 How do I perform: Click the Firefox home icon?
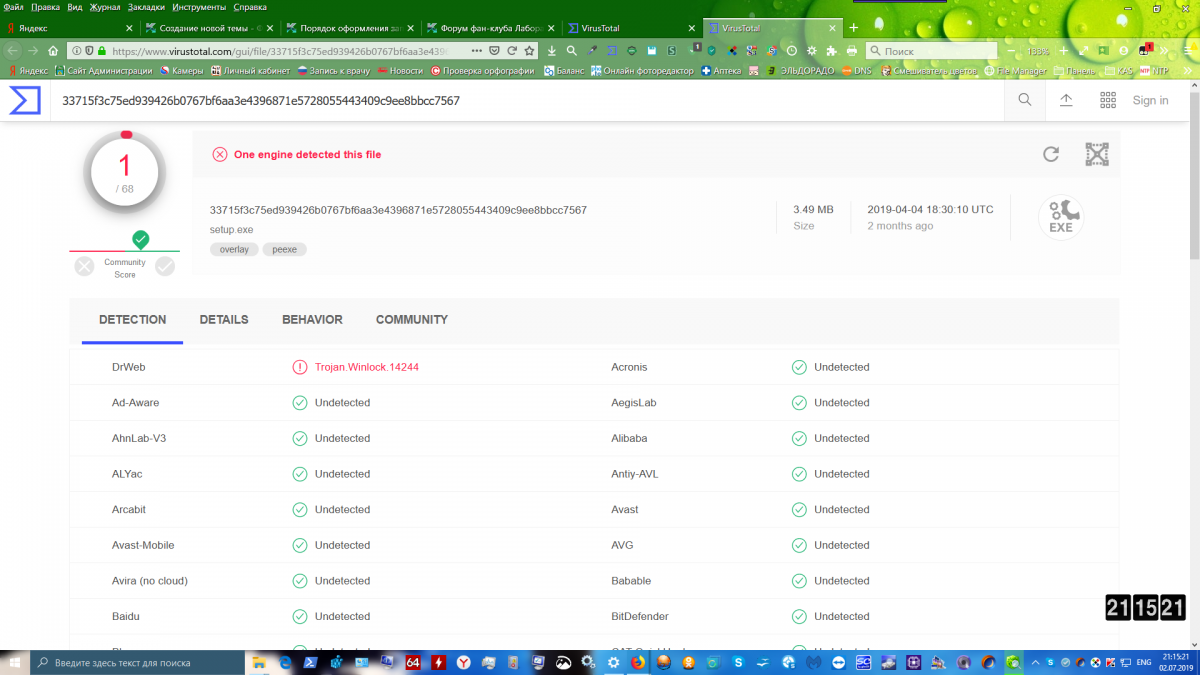[x=54, y=50]
